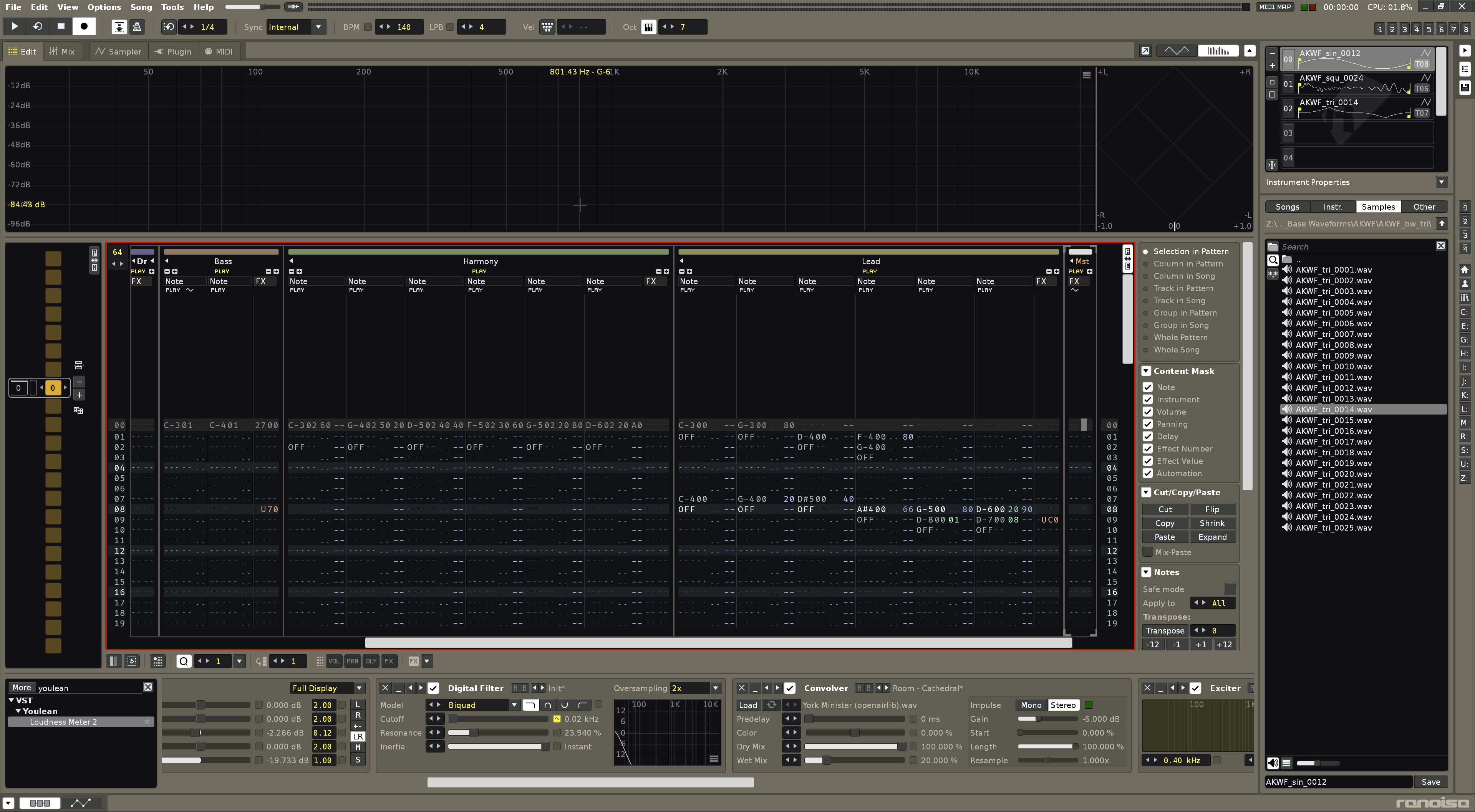Open the Tools menu

pos(172,7)
